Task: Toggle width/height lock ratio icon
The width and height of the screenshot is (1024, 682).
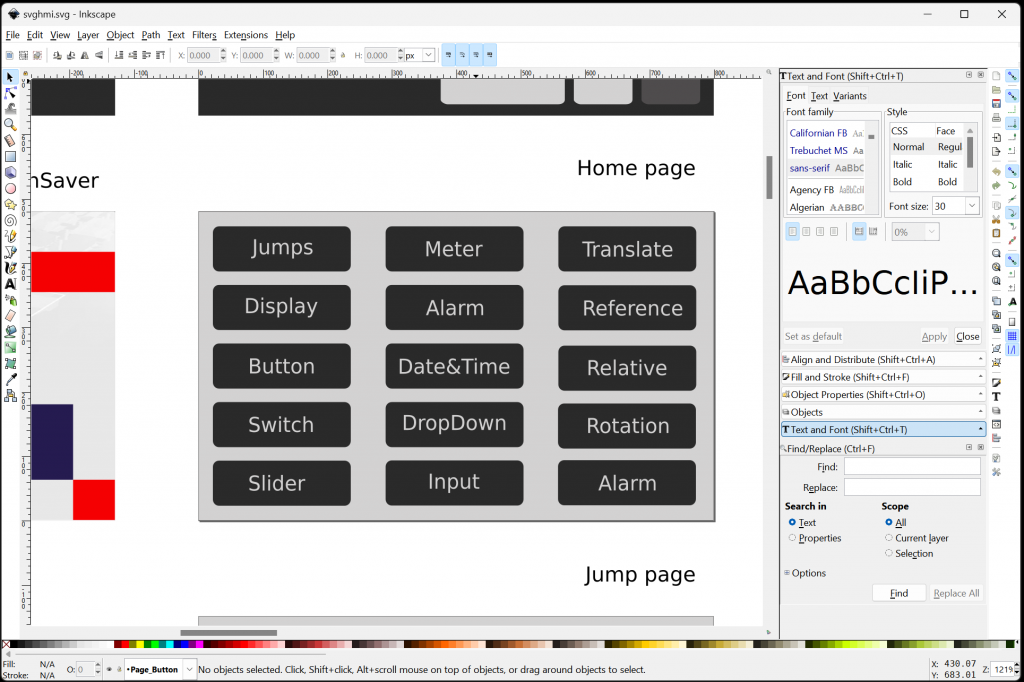Action: click(x=344, y=56)
